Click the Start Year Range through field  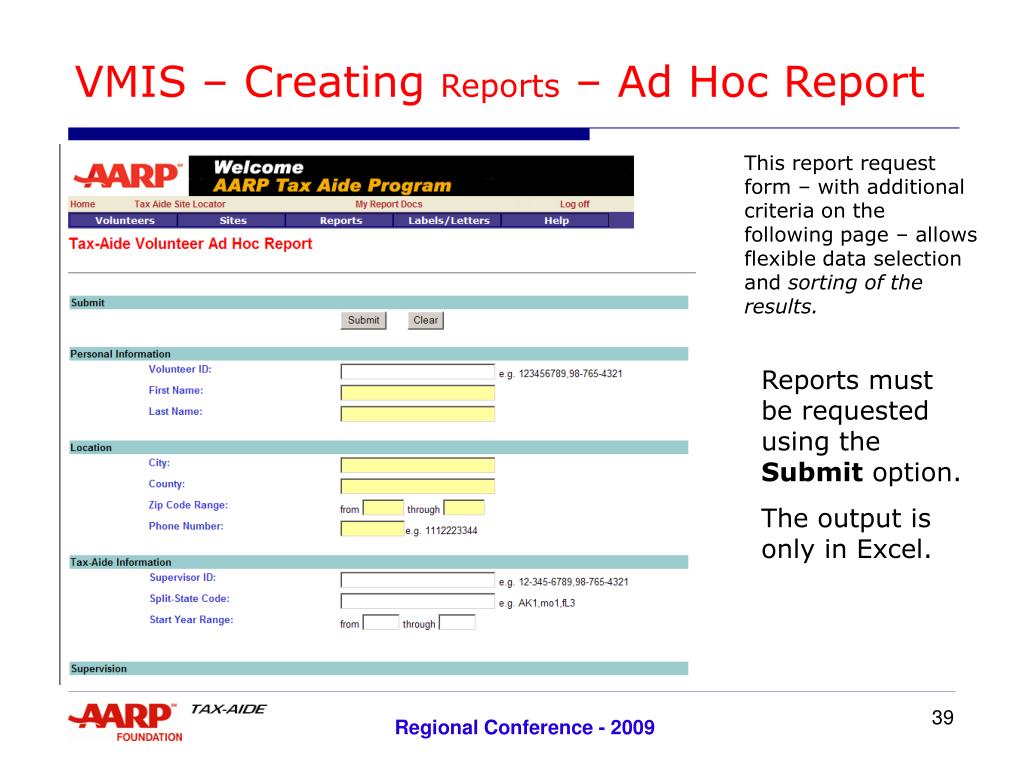tap(457, 622)
